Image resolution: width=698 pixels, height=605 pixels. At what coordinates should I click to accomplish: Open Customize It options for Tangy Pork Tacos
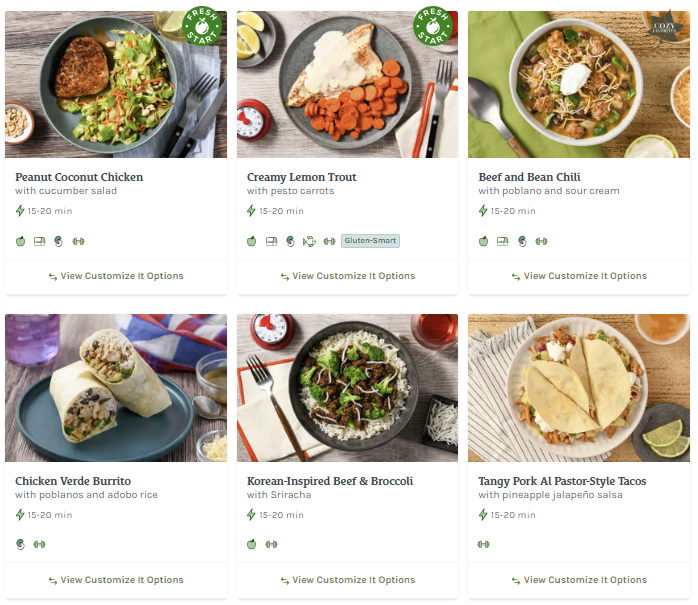tap(579, 580)
